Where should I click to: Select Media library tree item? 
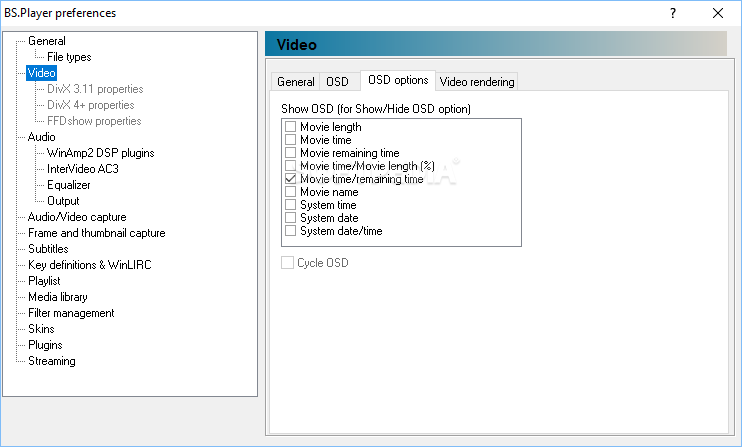[x=58, y=297]
